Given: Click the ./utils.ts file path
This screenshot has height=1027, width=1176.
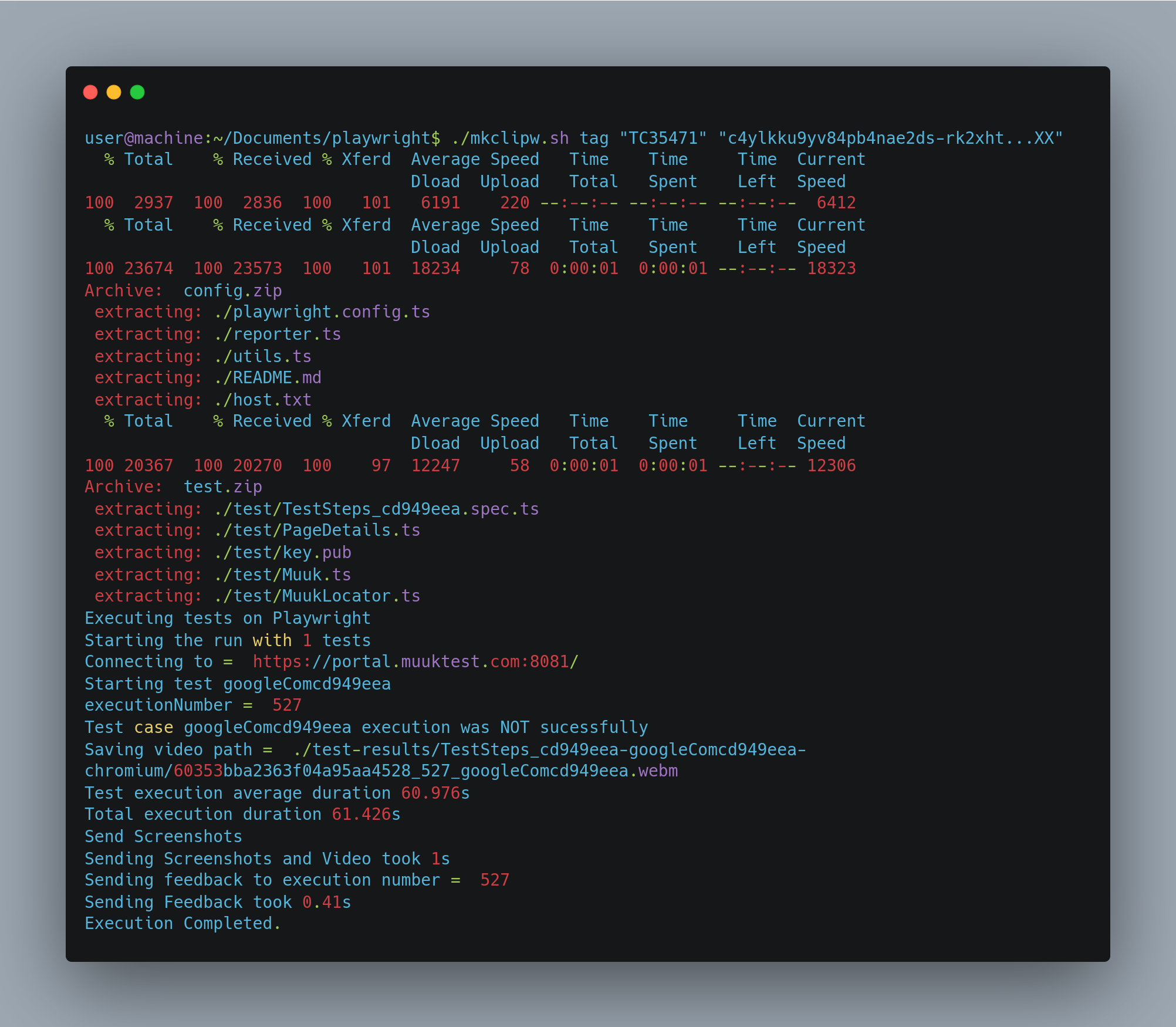Looking at the screenshot, I should coord(262,356).
